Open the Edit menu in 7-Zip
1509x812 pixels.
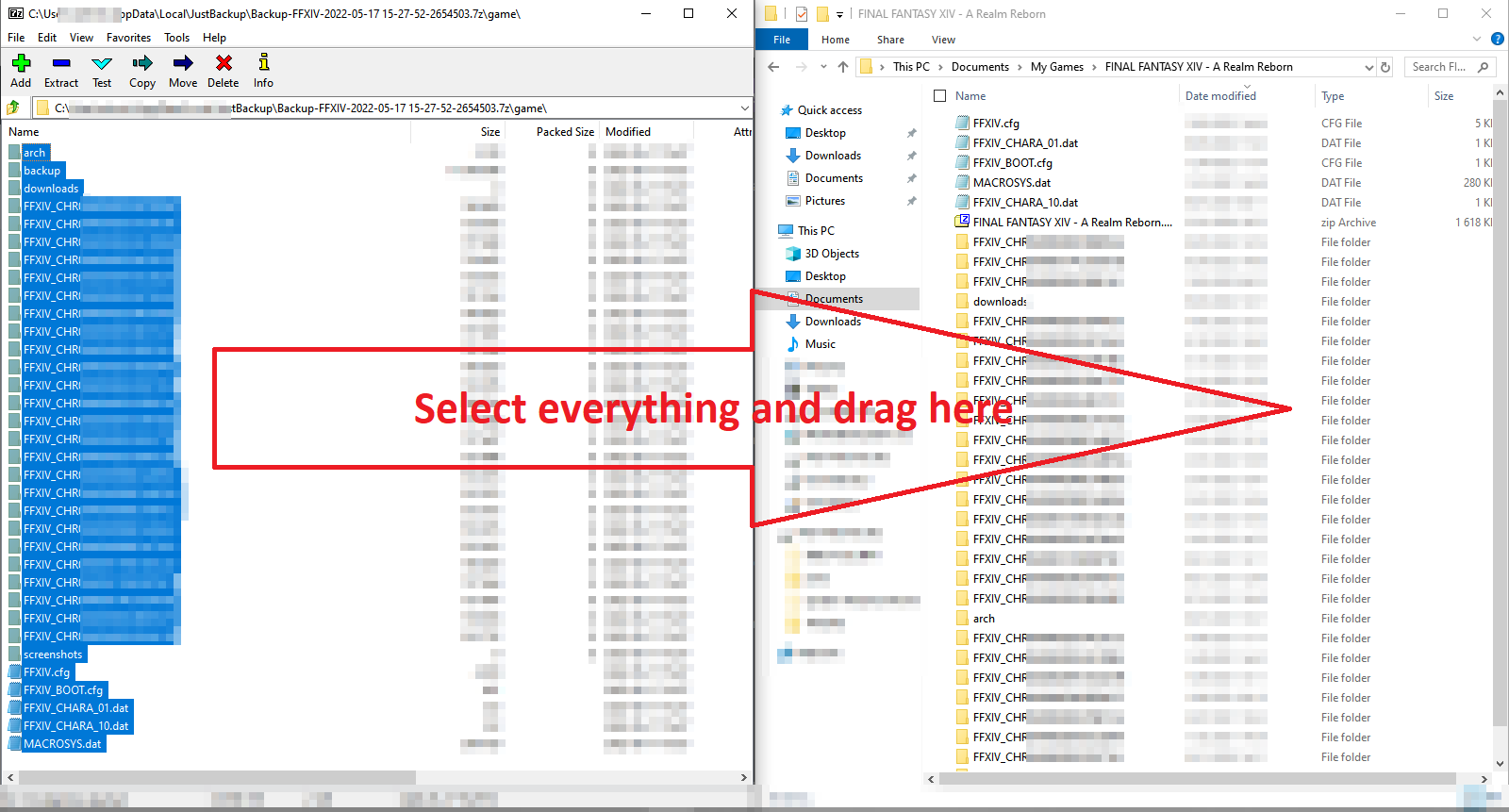(x=47, y=38)
